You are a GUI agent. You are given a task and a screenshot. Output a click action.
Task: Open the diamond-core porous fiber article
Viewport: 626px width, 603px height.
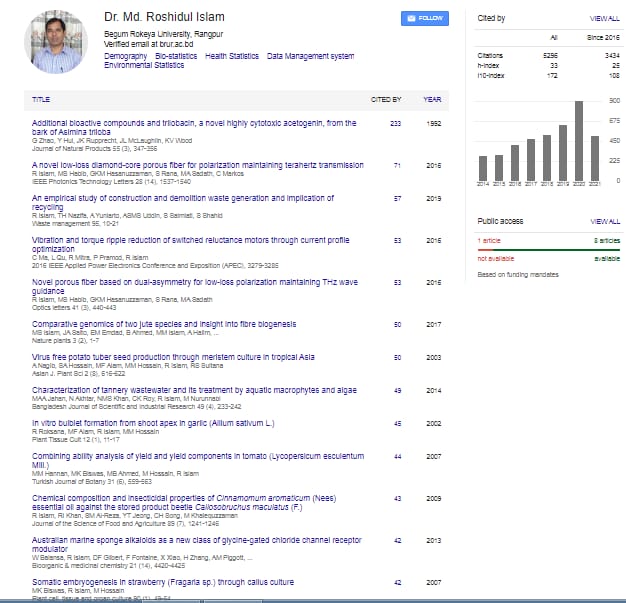click(198, 164)
